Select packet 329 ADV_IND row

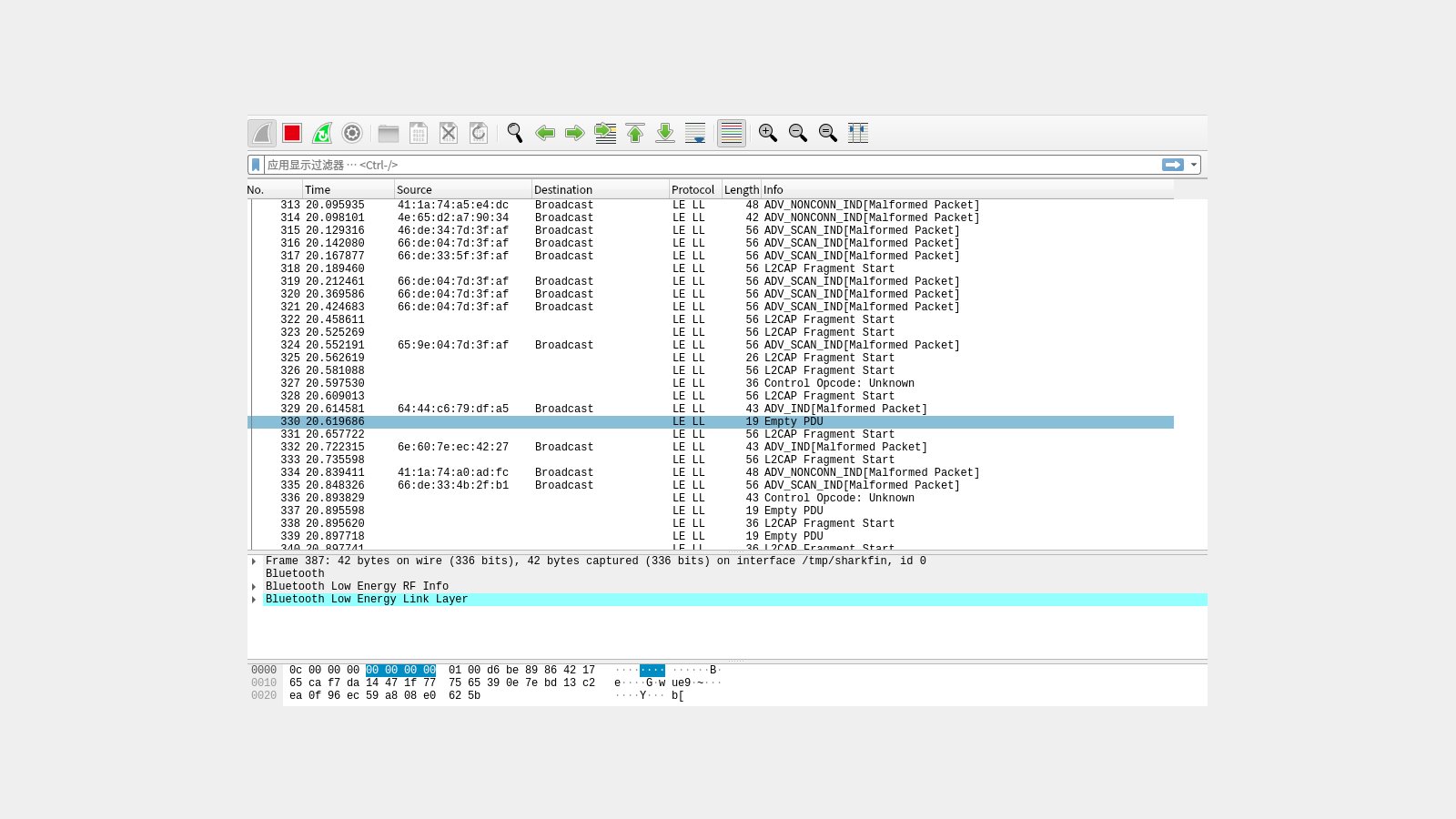[711, 409]
